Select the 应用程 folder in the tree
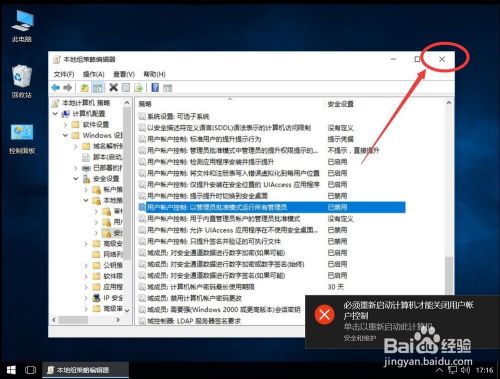Screen dimensions: 500x379 click(108, 287)
